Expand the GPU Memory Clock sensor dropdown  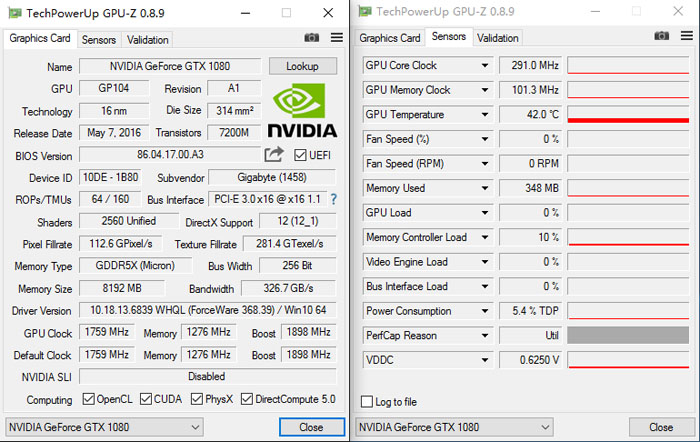pos(485,90)
